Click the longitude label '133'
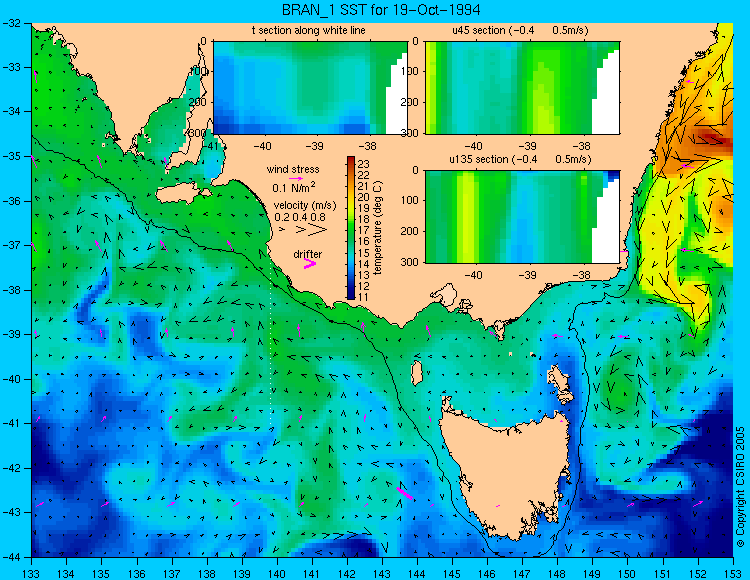The width and height of the screenshot is (750, 580). (31, 573)
